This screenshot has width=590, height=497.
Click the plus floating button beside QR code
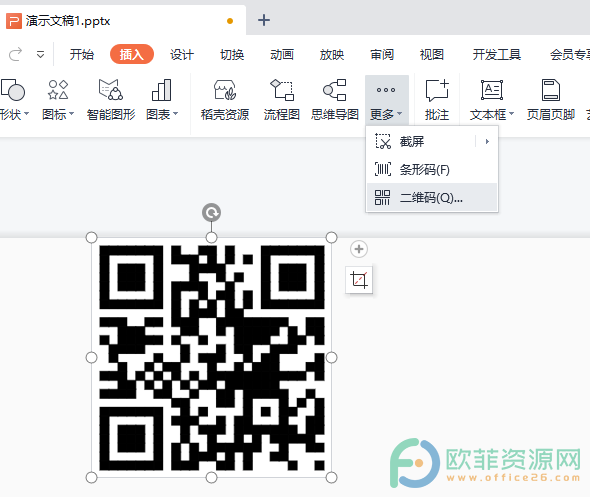coord(359,249)
